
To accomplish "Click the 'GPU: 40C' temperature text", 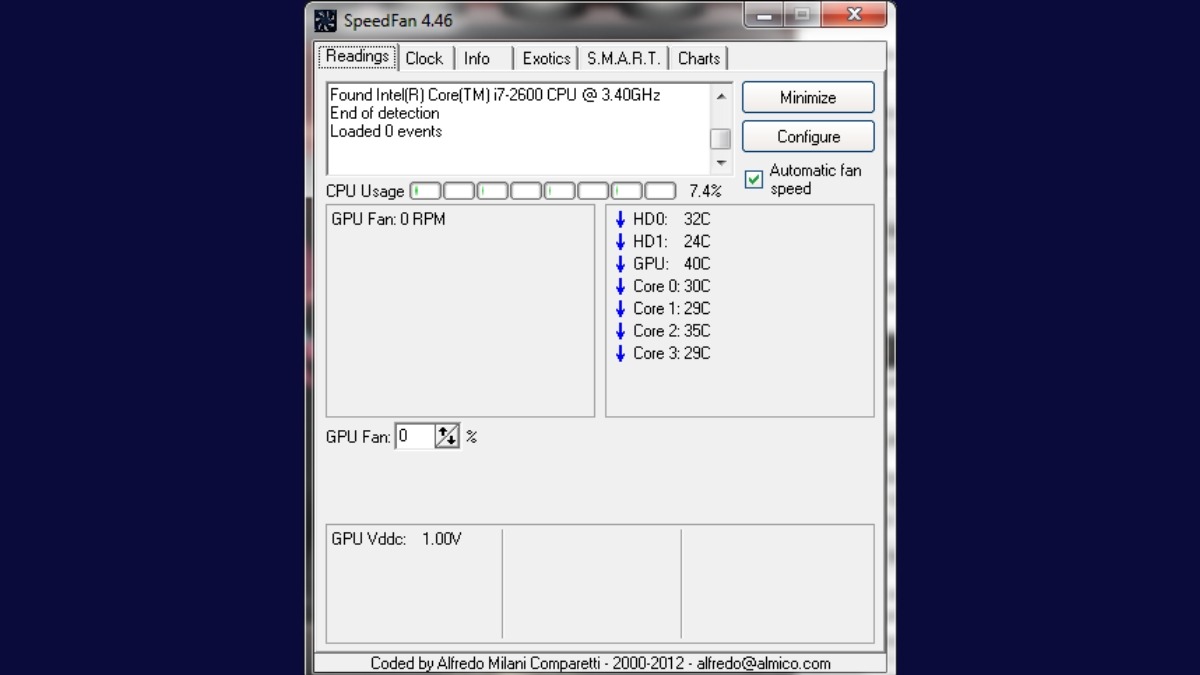I will (672, 264).
